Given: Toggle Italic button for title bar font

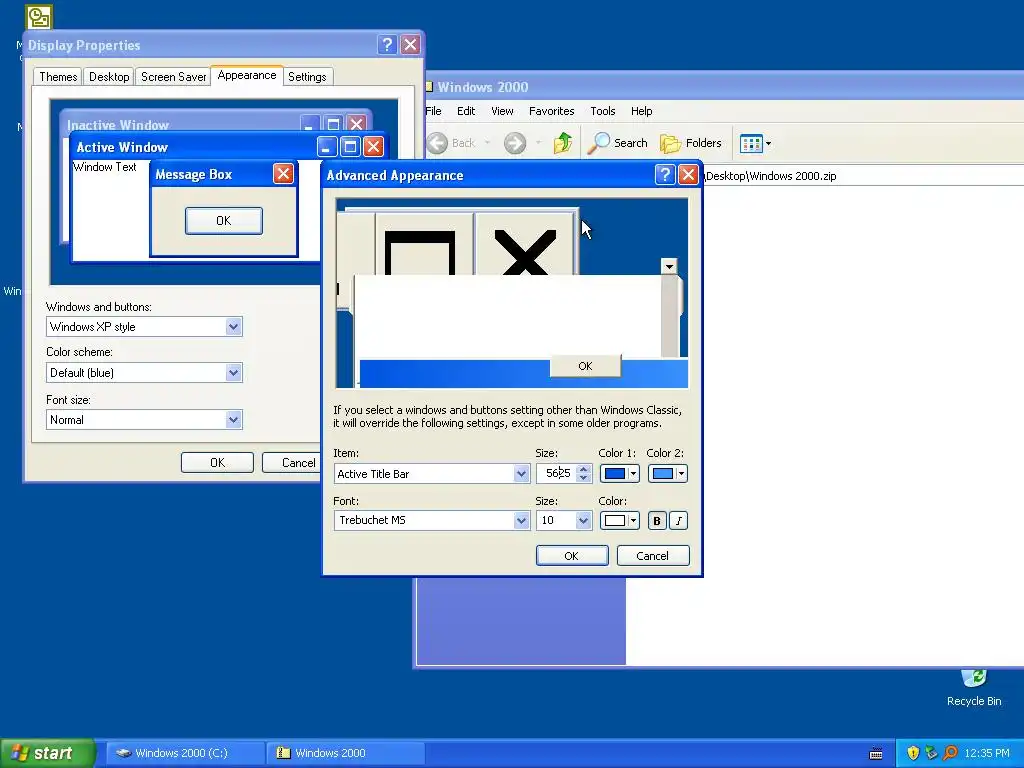Looking at the screenshot, I should pyautogui.click(x=679, y=520).
